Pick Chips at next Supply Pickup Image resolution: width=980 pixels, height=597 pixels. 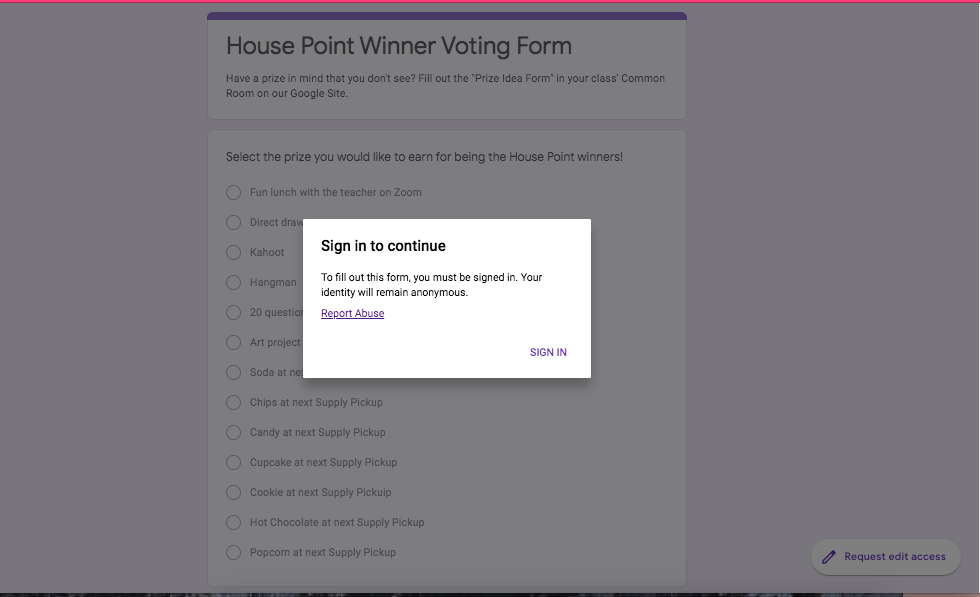click(234, 402)
